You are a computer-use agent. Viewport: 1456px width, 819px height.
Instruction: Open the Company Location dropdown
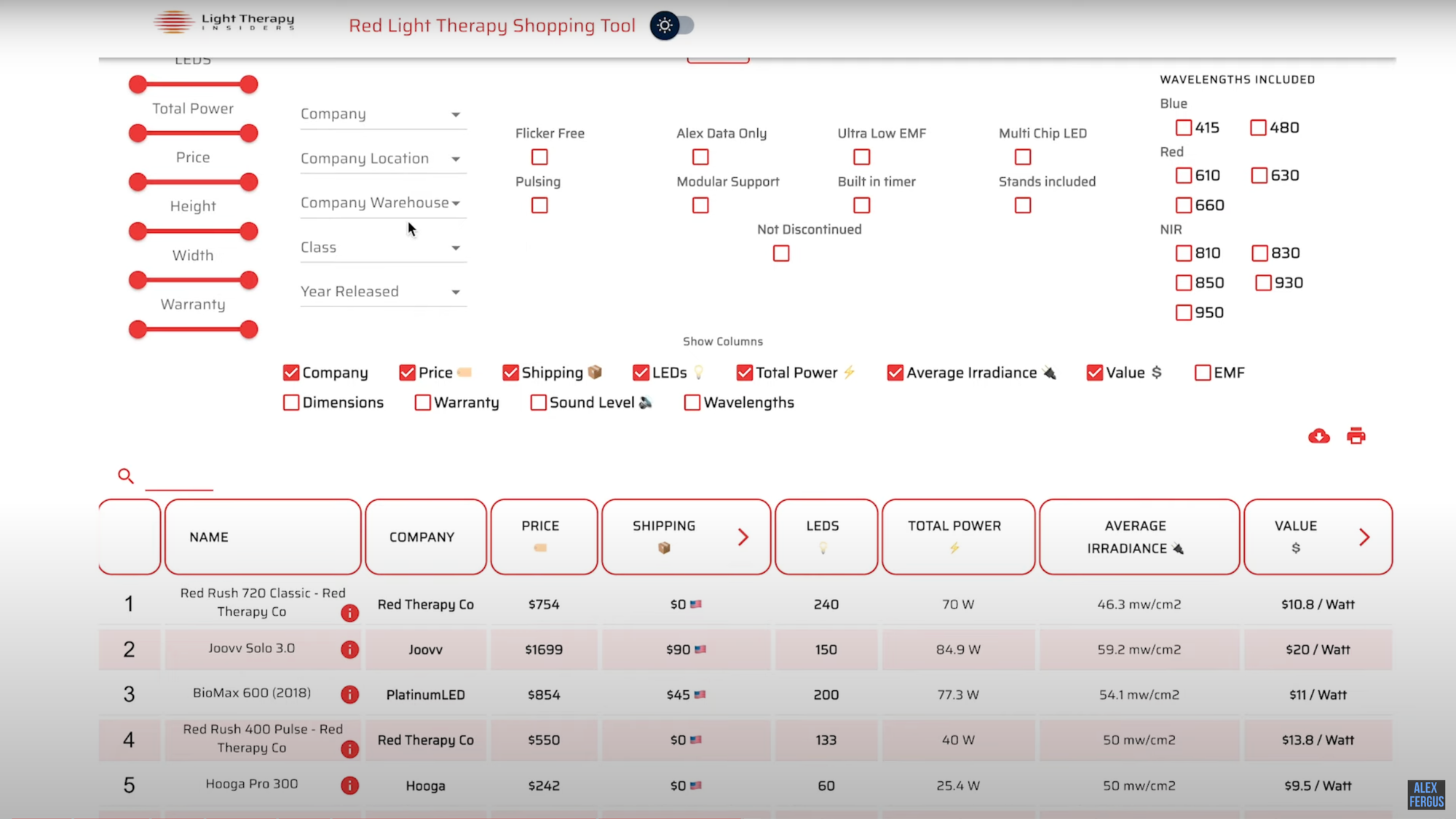383,159
